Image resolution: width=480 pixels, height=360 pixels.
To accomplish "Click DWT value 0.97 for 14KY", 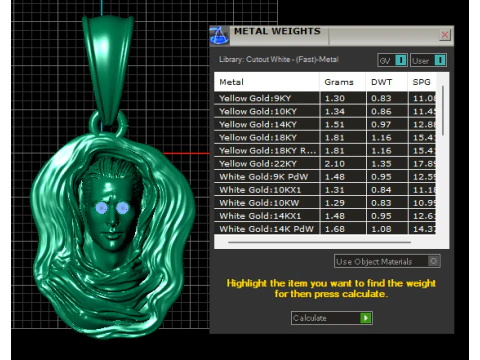I will tap(381, 124).
